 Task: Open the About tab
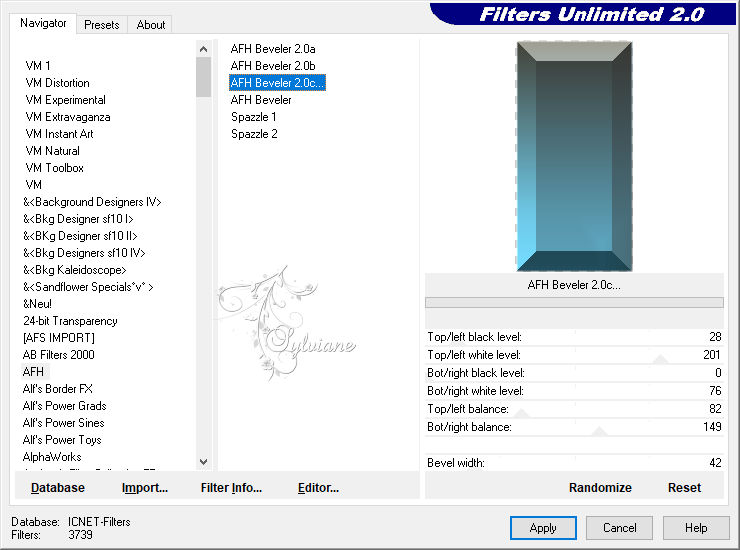(x=151, y=25)
